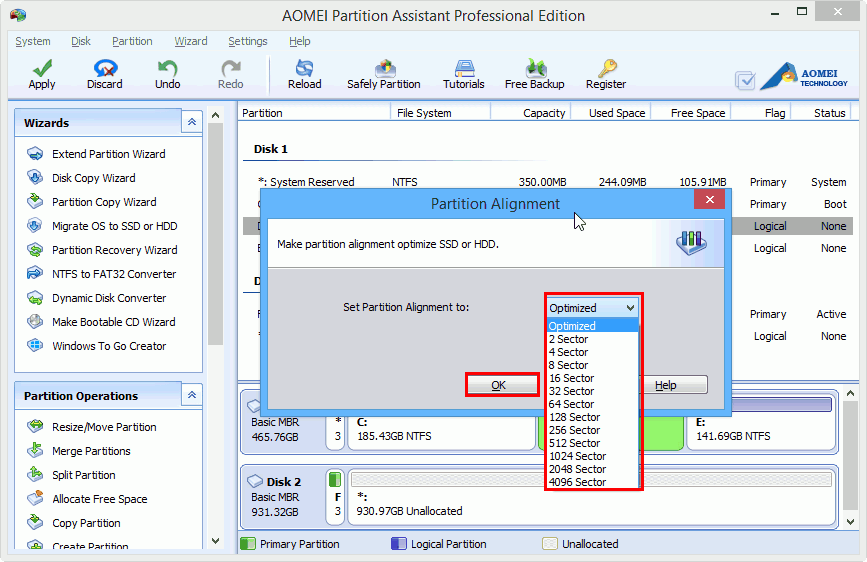Image resolution: width=867 pixels, height=562 pixels.
Task: Click the Flag column header
Action: point(761,113)
